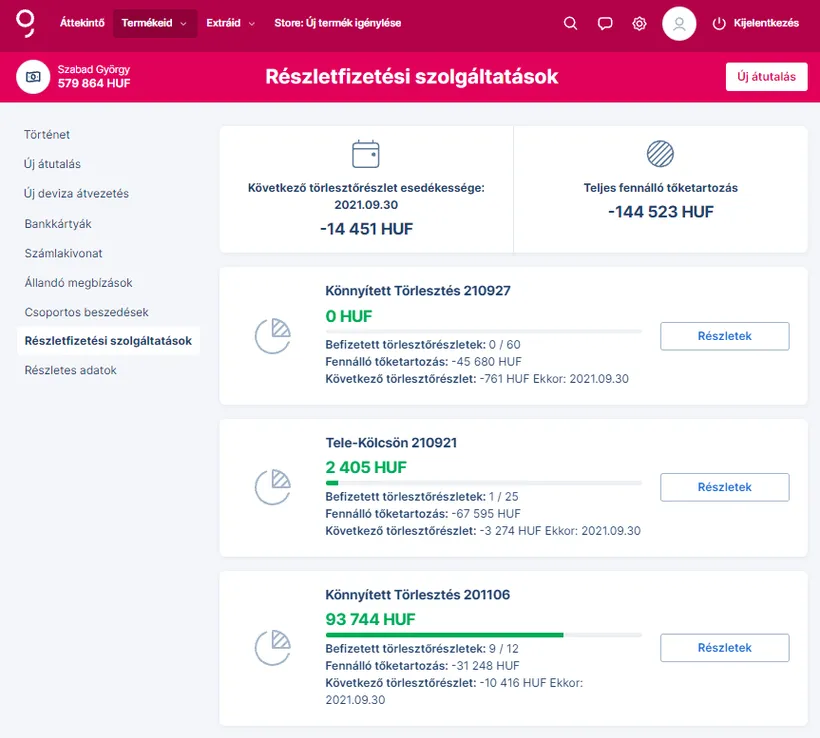The width and height of the screenshot is (820, 738).
Task: Expand the Extráid dropdown menu
Action: [230, 23]
